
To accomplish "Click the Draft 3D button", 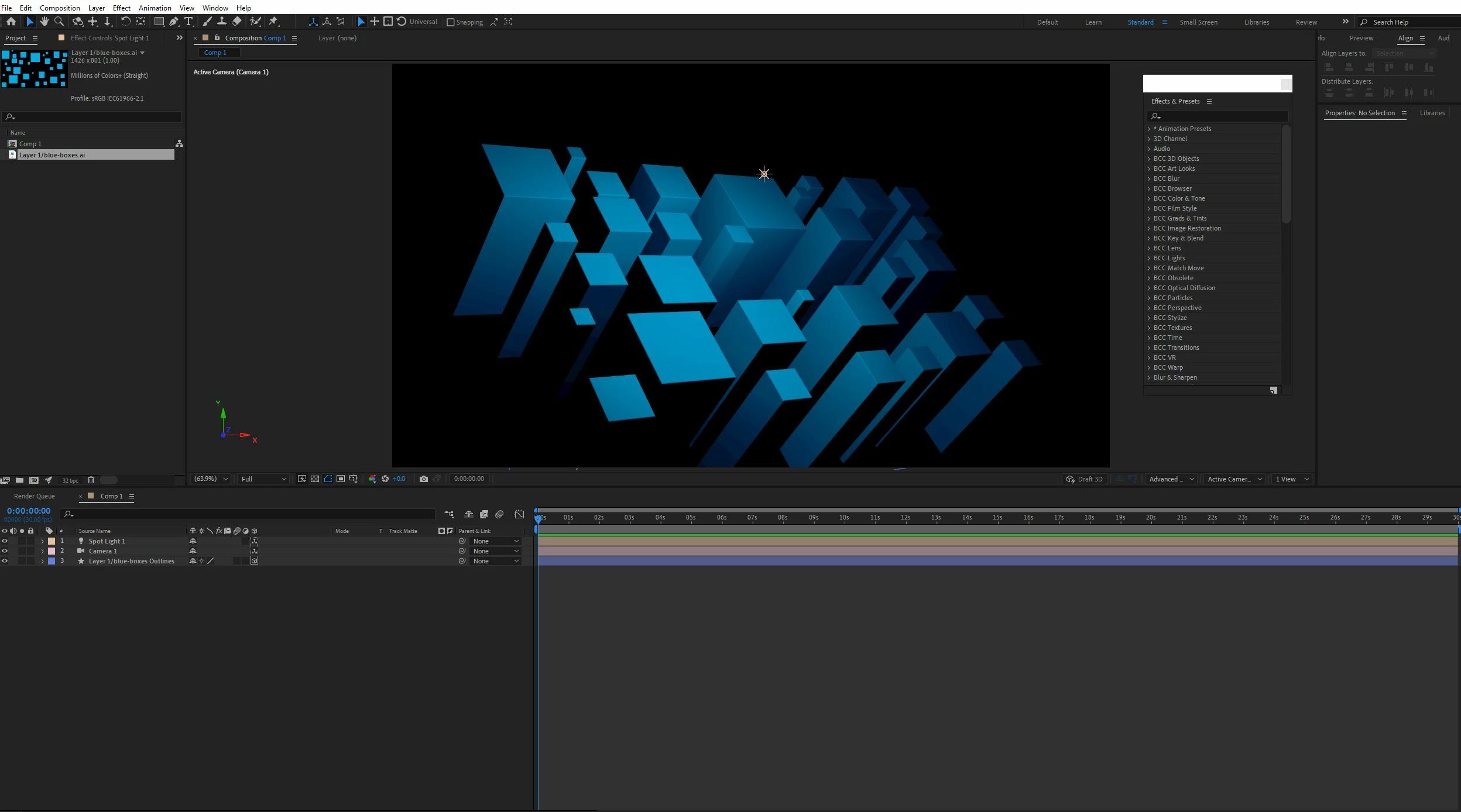I will tap(1084, 479).
